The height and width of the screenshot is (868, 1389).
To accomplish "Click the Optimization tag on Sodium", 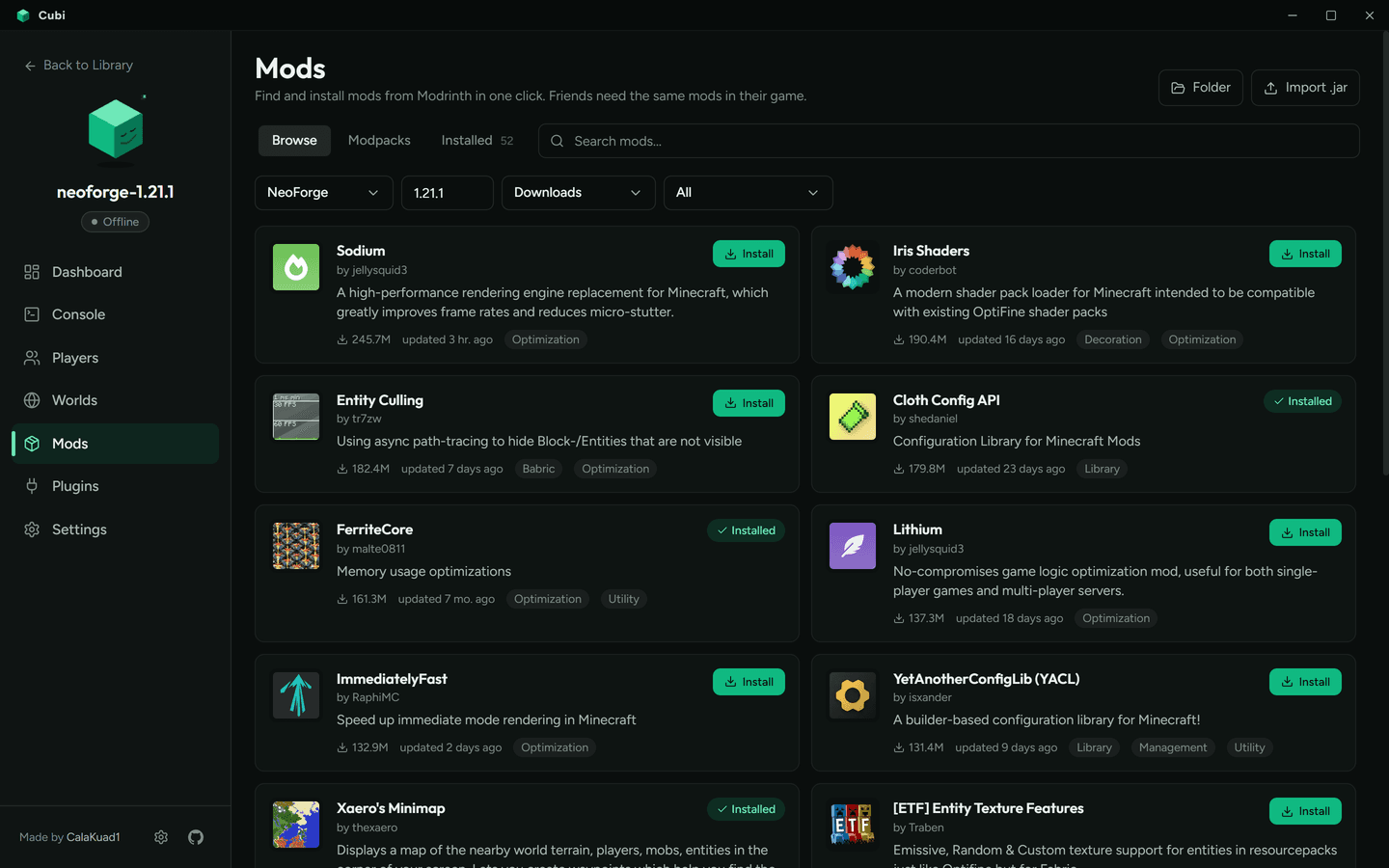I will (x=546, y=339).
